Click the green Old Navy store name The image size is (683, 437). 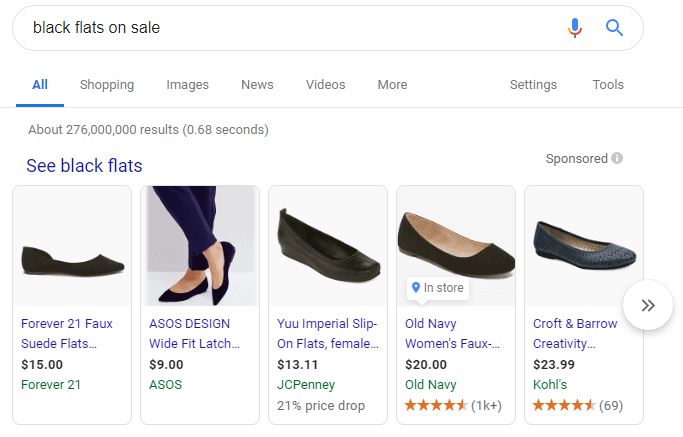(x=430, y=385)
